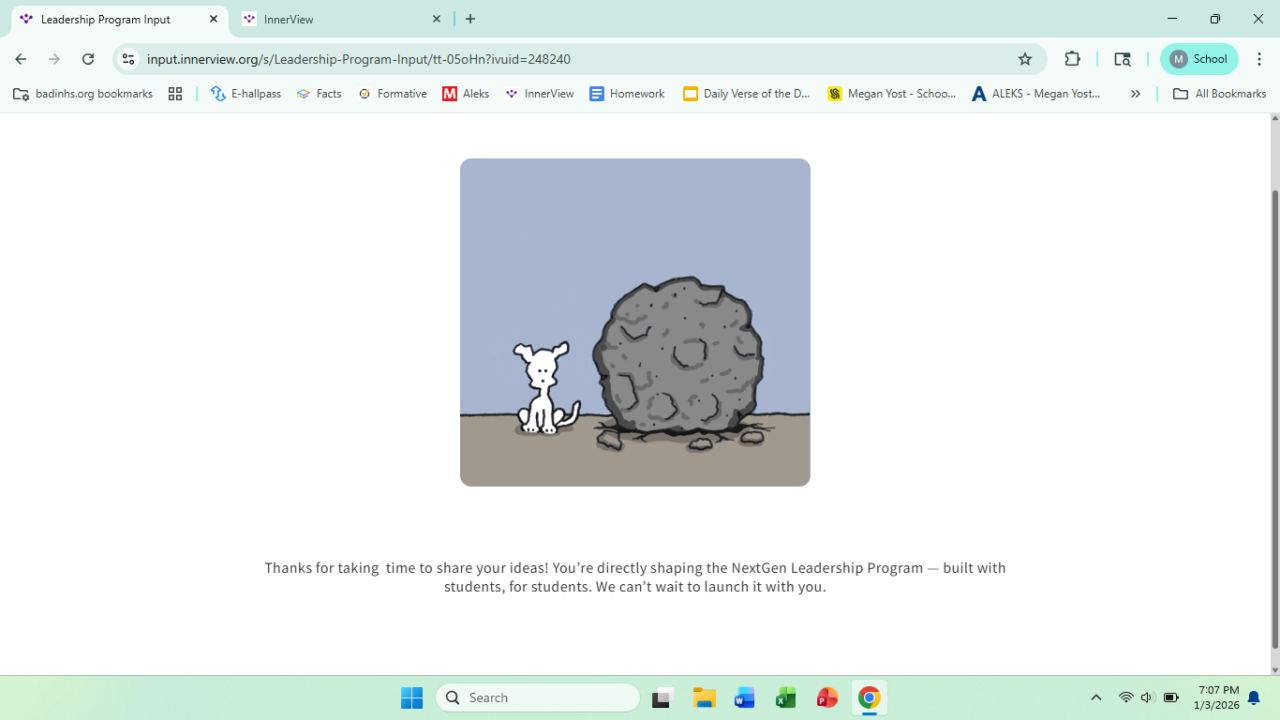Screen dimensions: 1280x720
Task: Open the ALEKS - Megan Yost bookmark
Action: pyautogui.click(x=1036, y=94)
